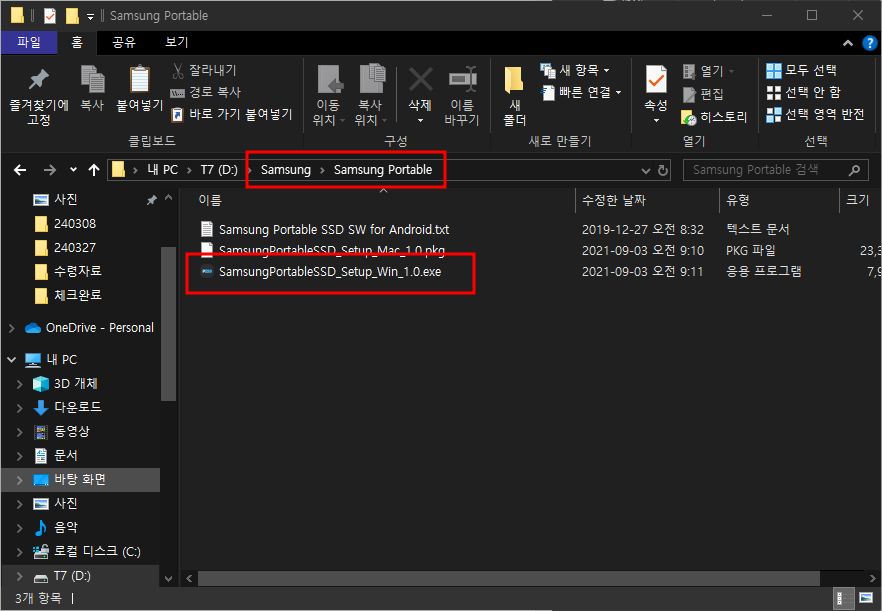Image resolution: width=882 pixels, height=611 pixels.
Task: Select SamsungPortableSSD_Setup_Mac_1.0.pkg file
Action: pos(332,250)
